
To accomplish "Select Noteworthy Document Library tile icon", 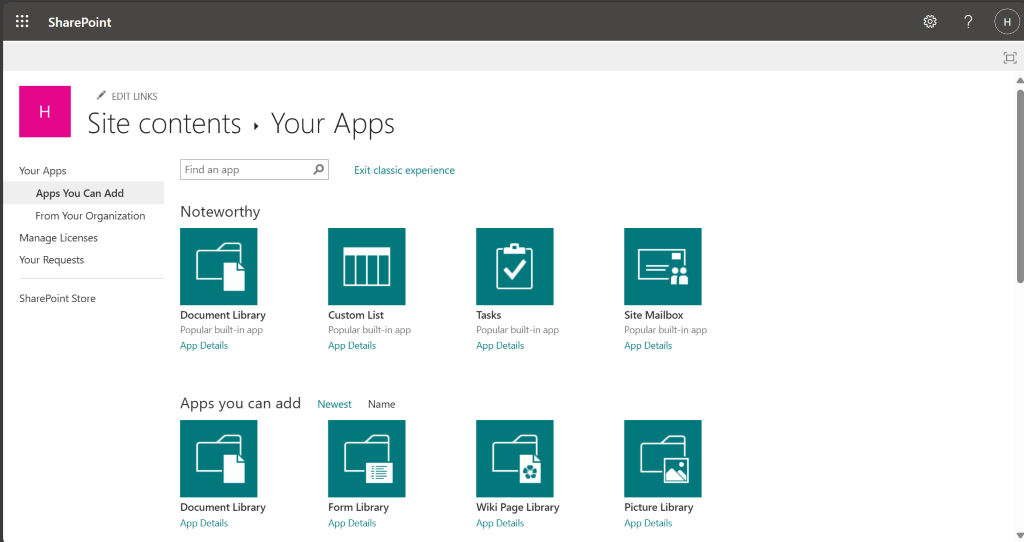I will coord(219,266).
